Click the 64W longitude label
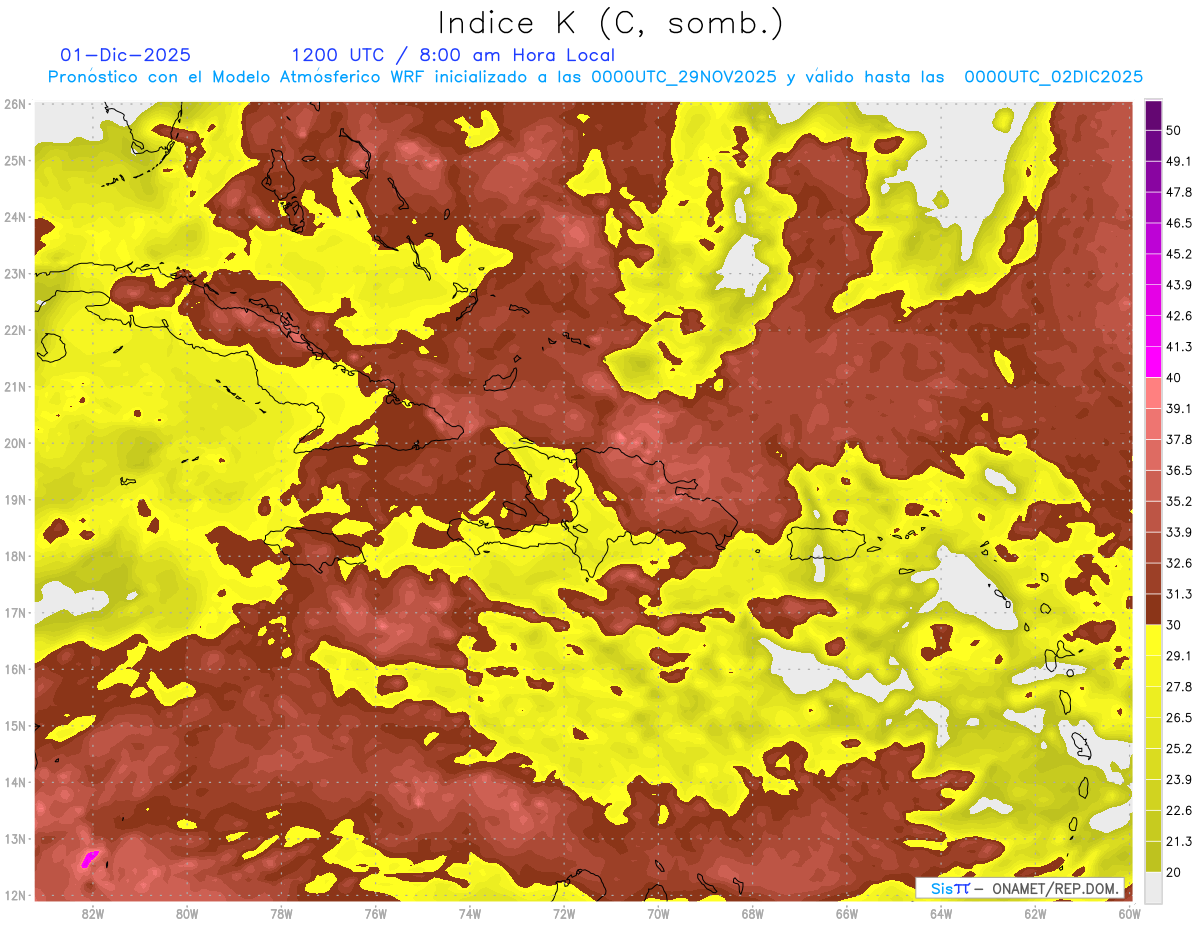The height and width of the screenshot is (927, 1200). pyautogui.click(x=941, y=913)
